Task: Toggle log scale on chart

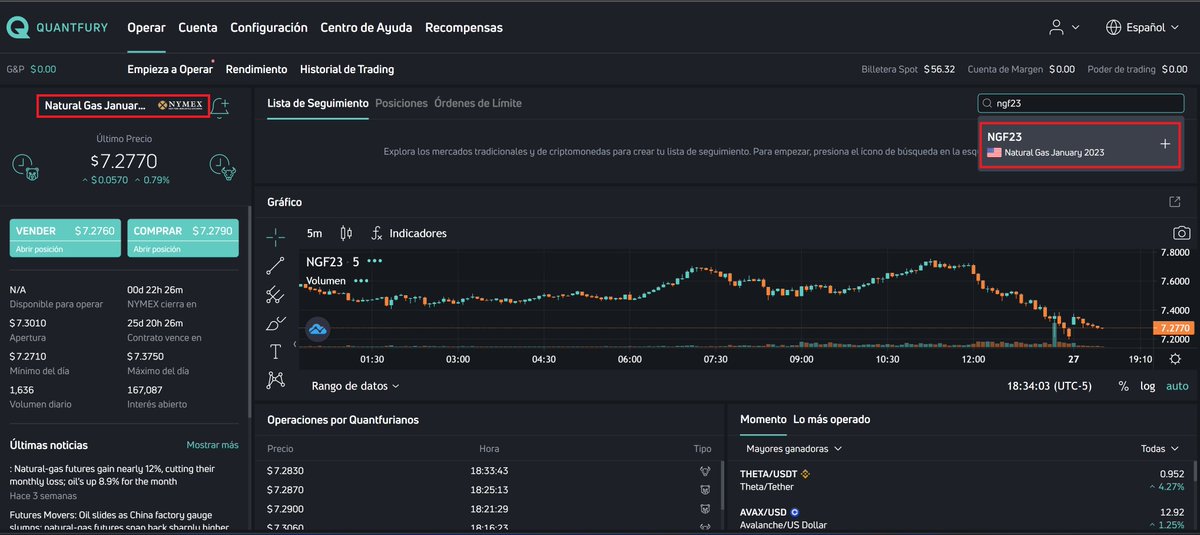Action: [1148, 386]
